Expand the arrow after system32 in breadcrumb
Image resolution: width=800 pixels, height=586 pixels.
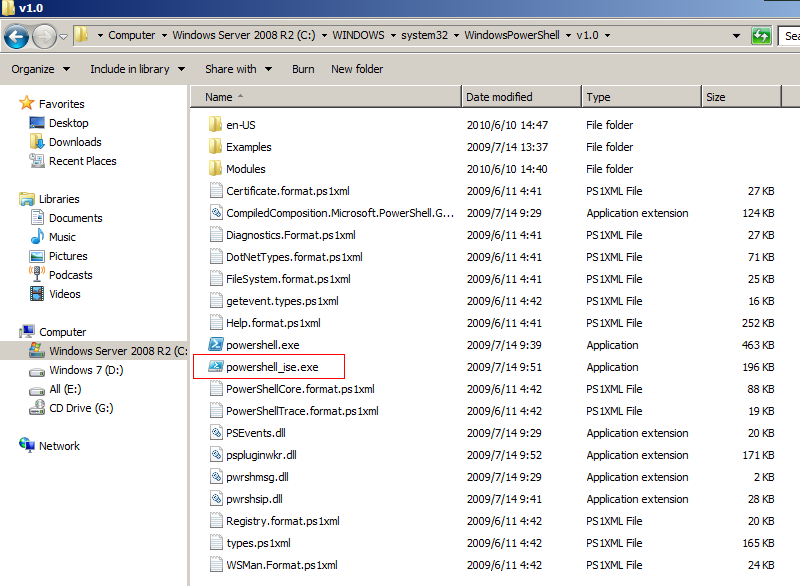point(456,35)
